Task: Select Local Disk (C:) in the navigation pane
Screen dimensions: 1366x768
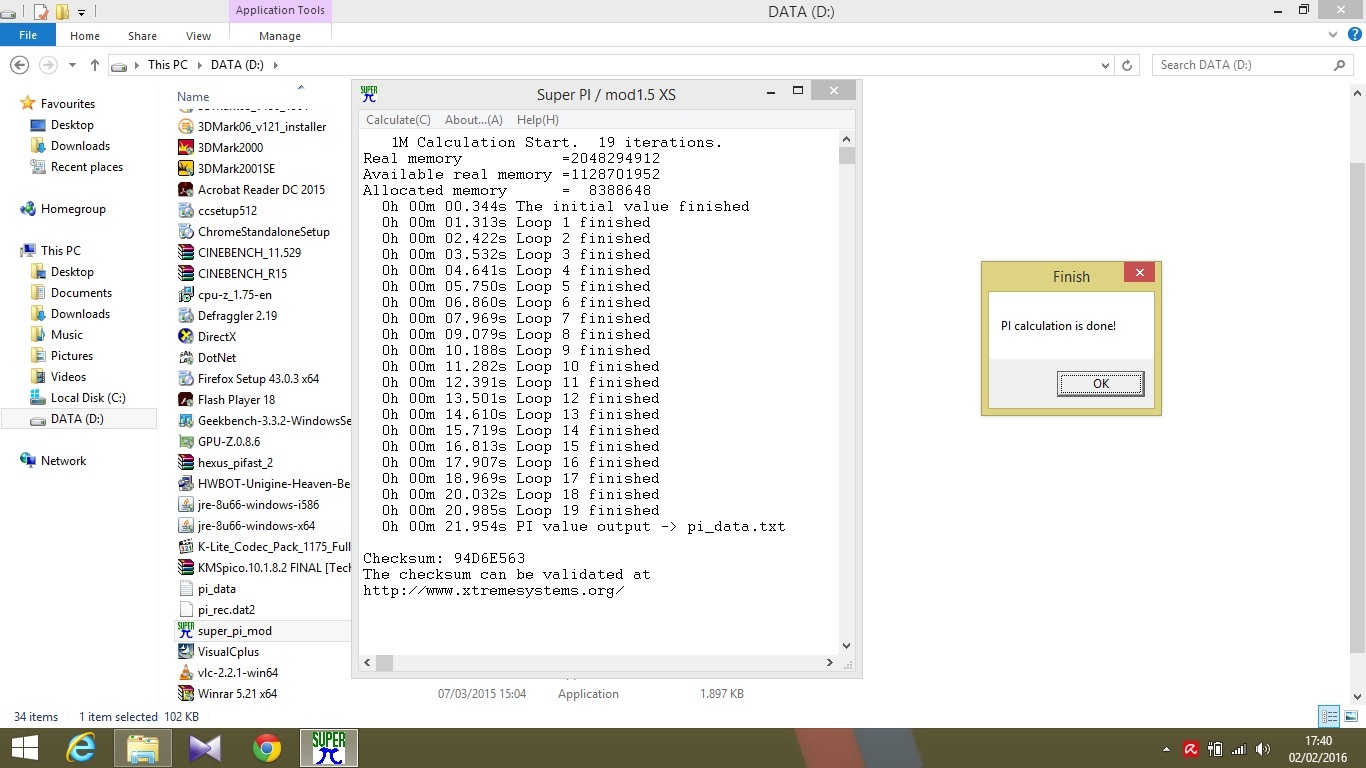Action: [x=88, y=398]
